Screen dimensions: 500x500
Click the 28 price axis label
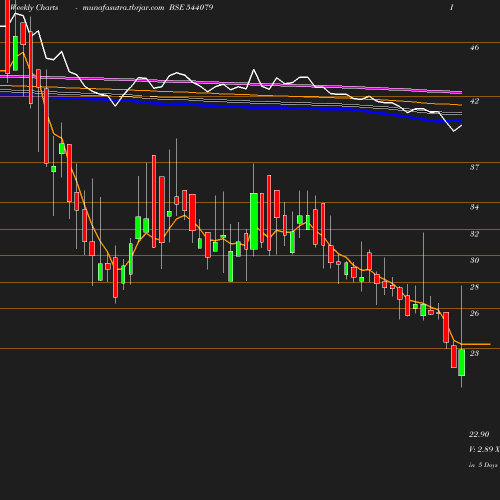pos(474,287)
